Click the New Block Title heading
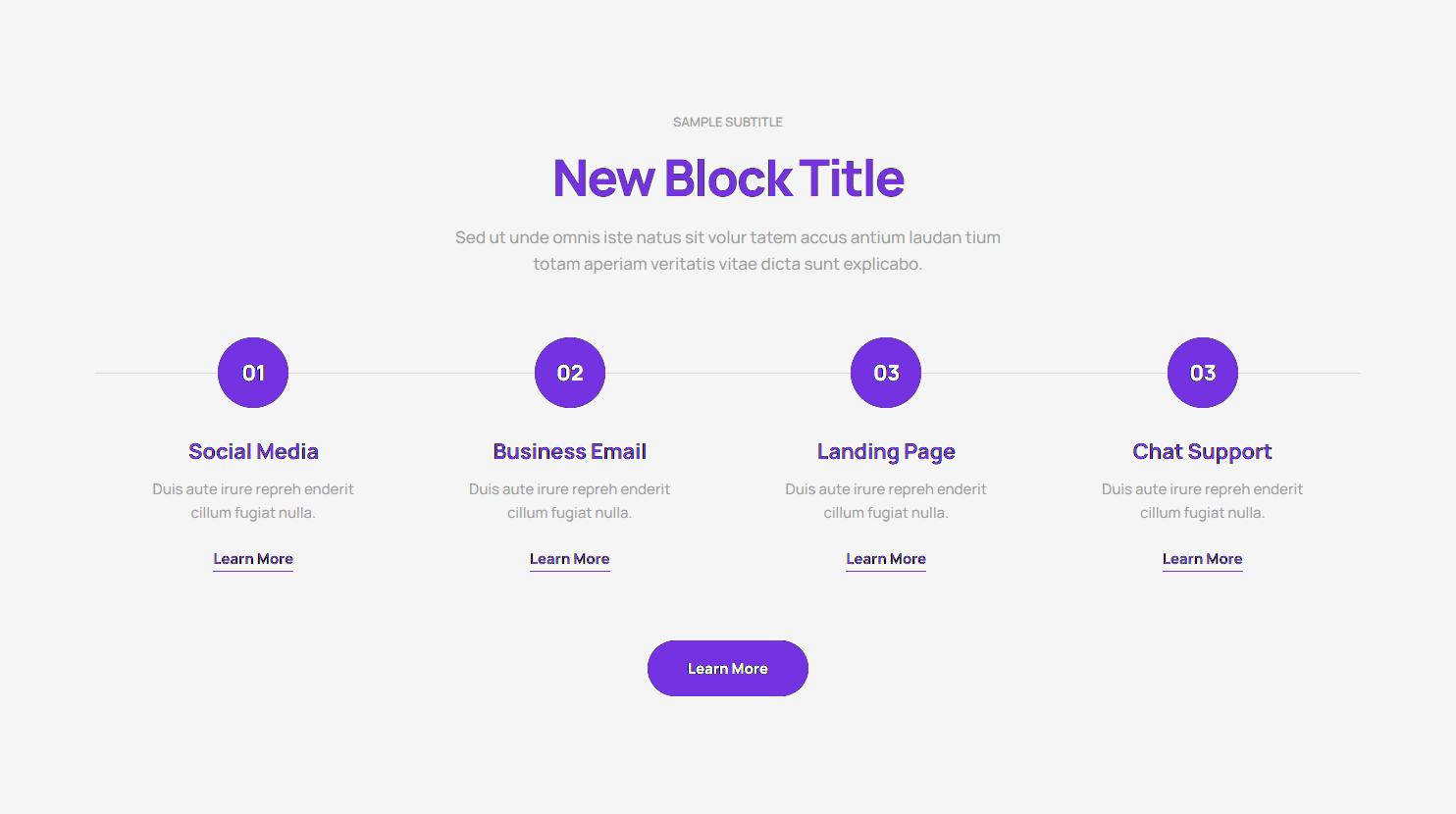 click(728, 178)
